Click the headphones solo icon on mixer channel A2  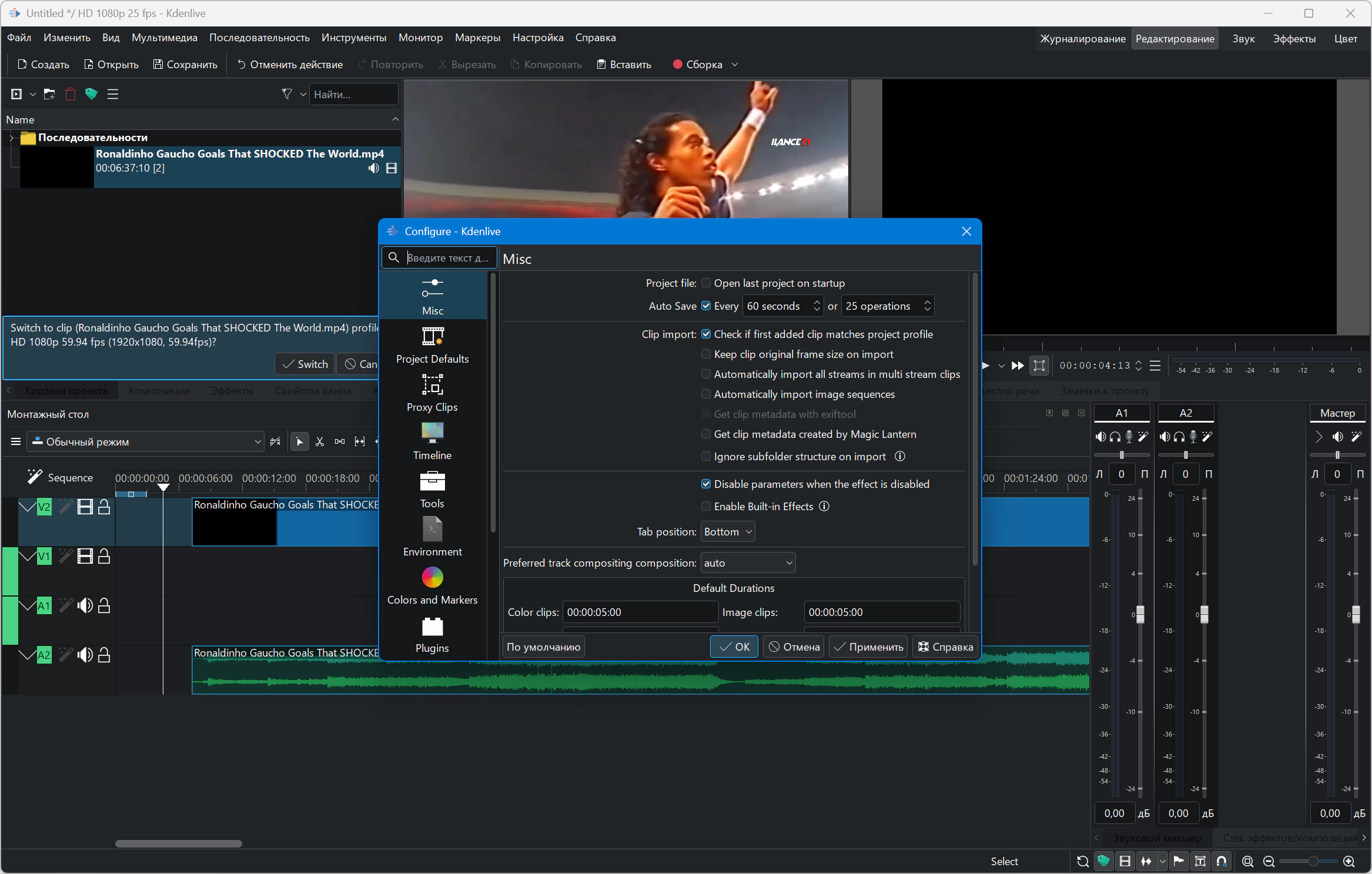pyautogui.click(x=1179, y=437)
